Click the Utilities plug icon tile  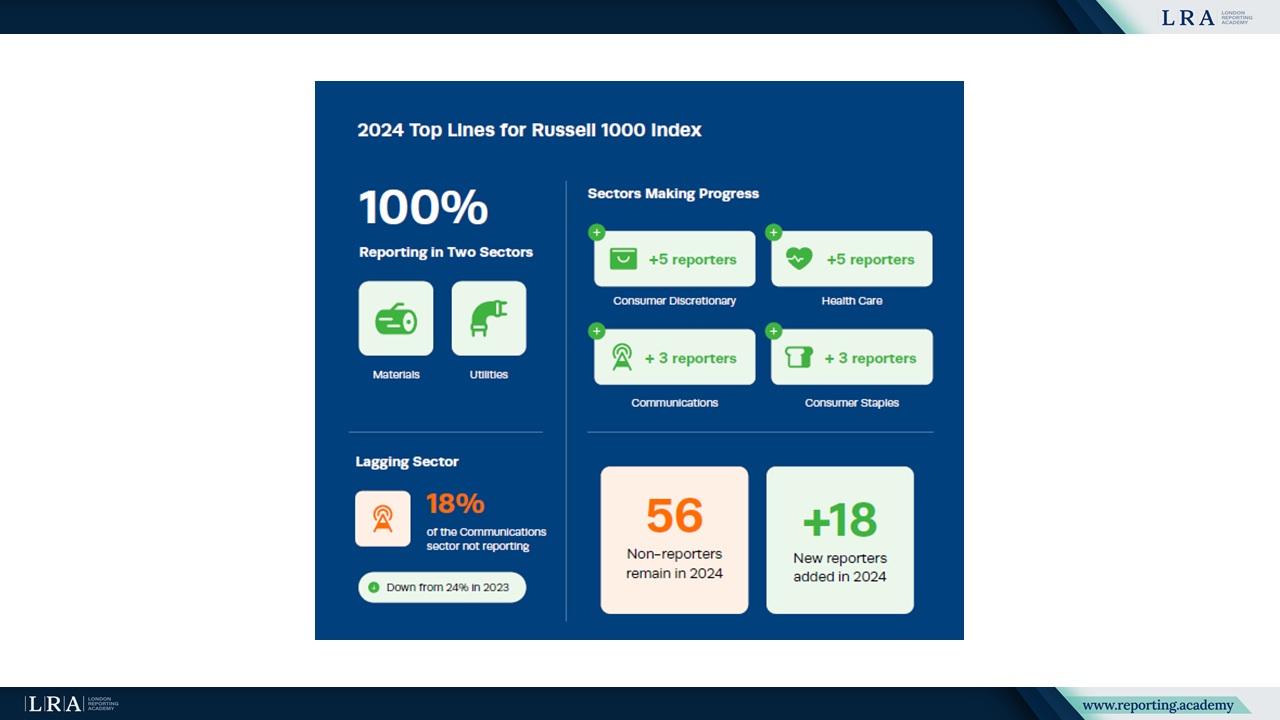pyautogui.click(x=489, y=319)
